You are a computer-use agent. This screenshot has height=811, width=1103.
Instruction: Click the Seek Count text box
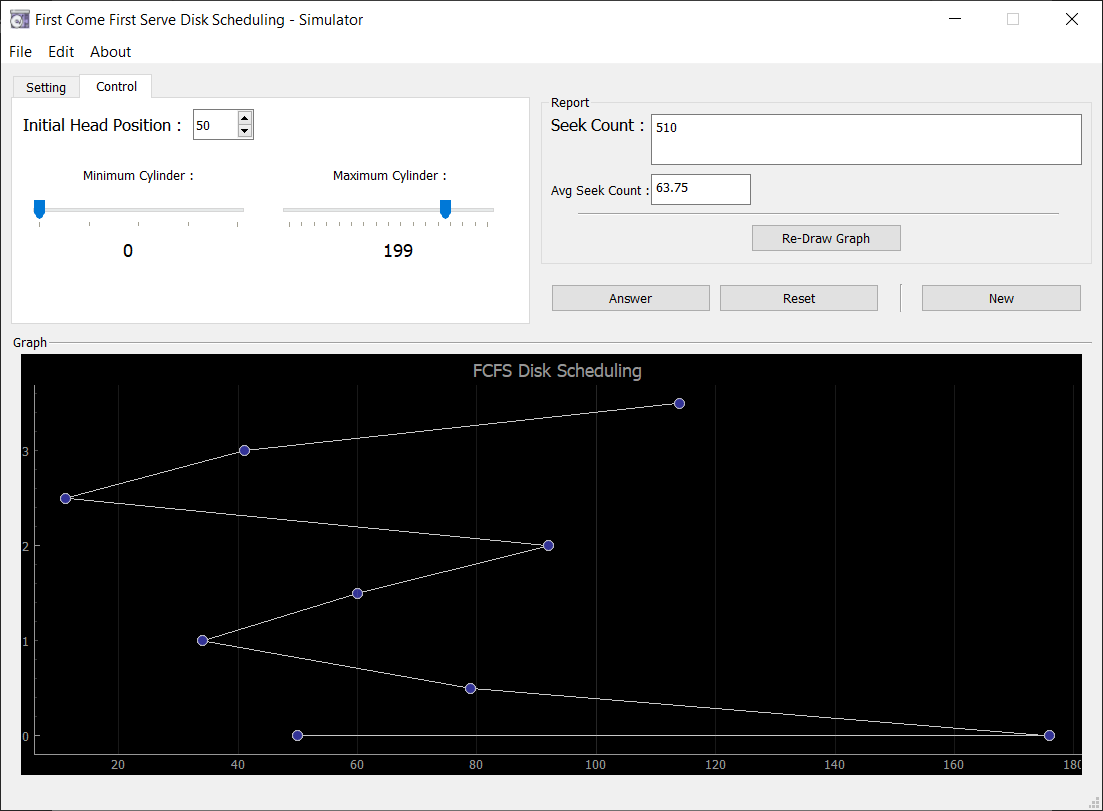[x=865, y=139]
